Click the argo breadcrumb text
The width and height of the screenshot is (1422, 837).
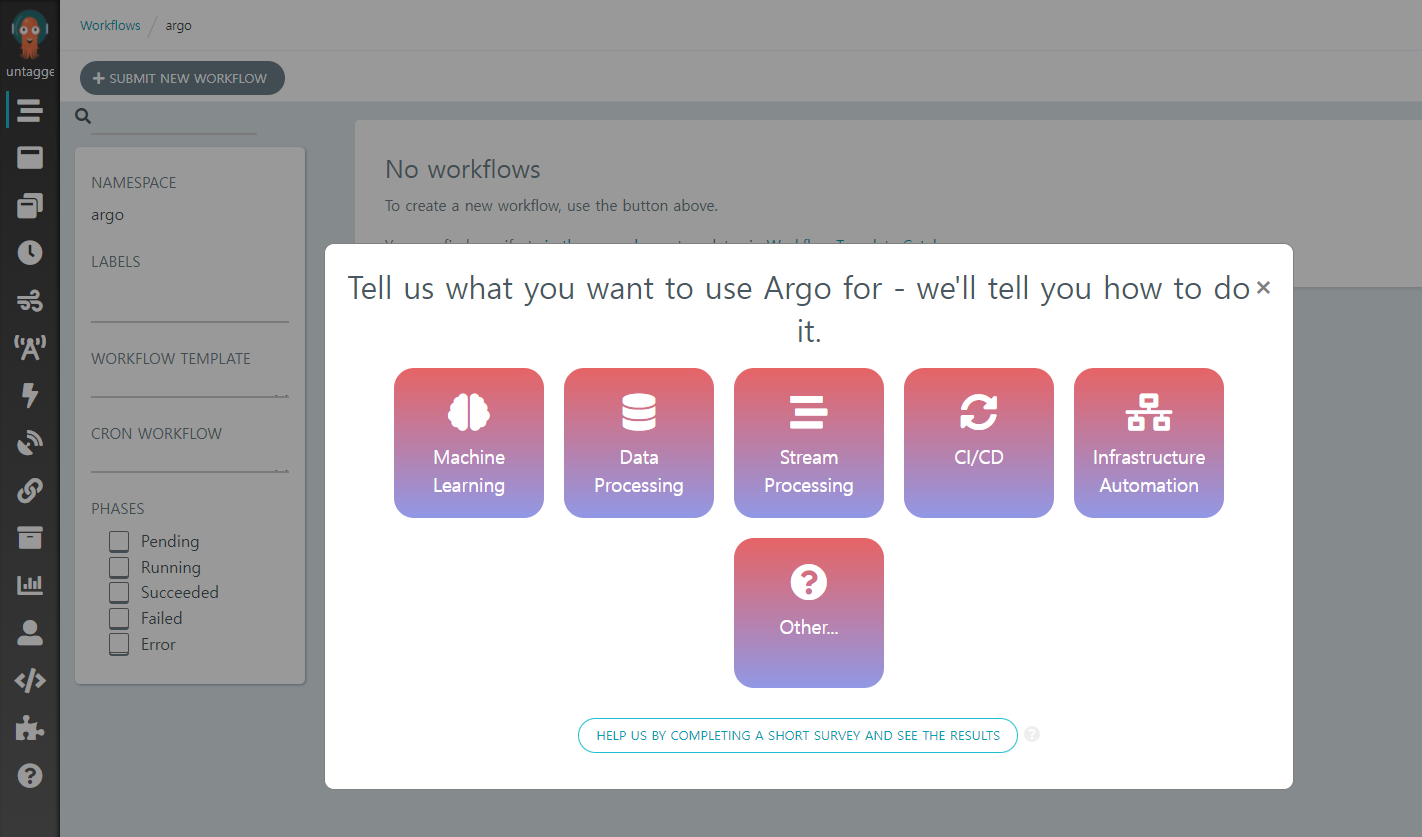[178, 25]
